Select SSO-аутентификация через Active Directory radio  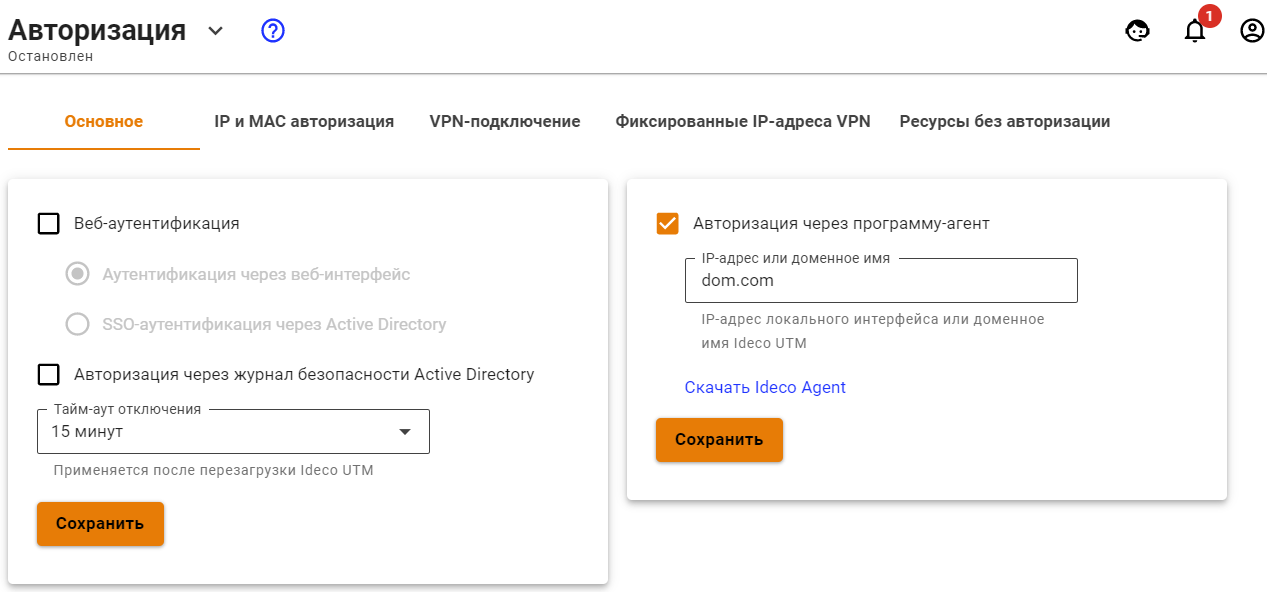coord(78,324)
